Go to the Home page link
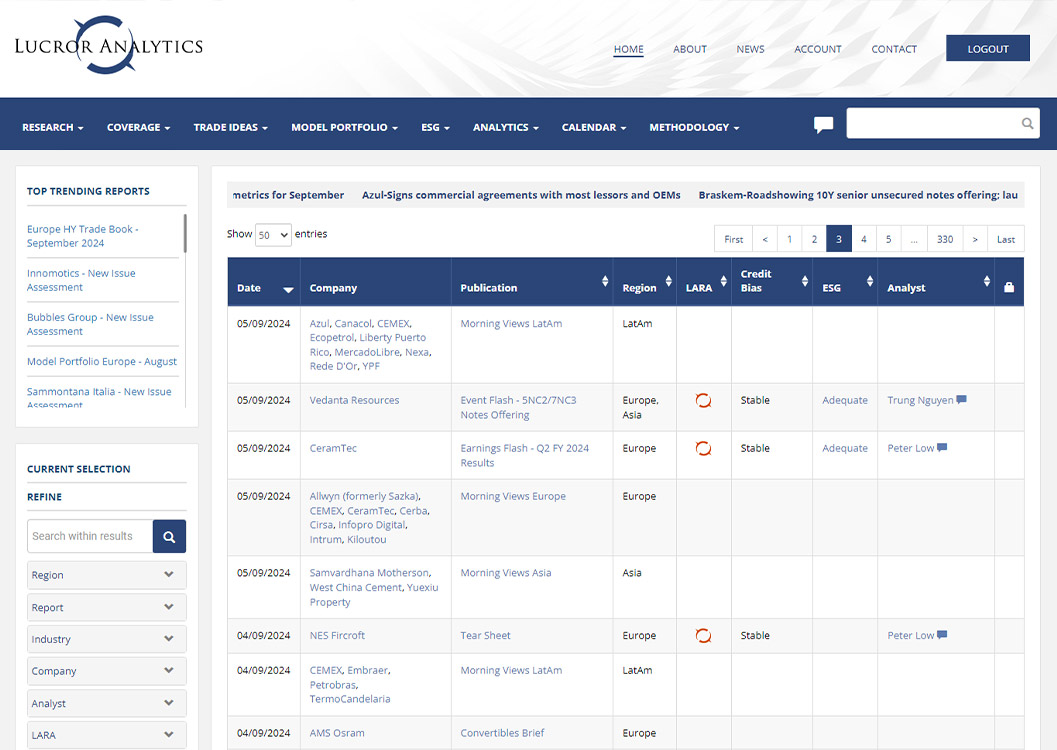 (628, 49)
